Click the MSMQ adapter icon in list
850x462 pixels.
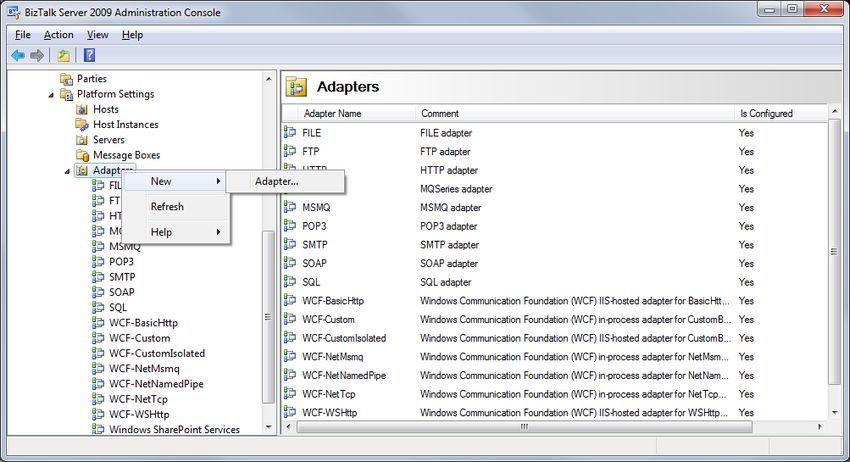290,207
